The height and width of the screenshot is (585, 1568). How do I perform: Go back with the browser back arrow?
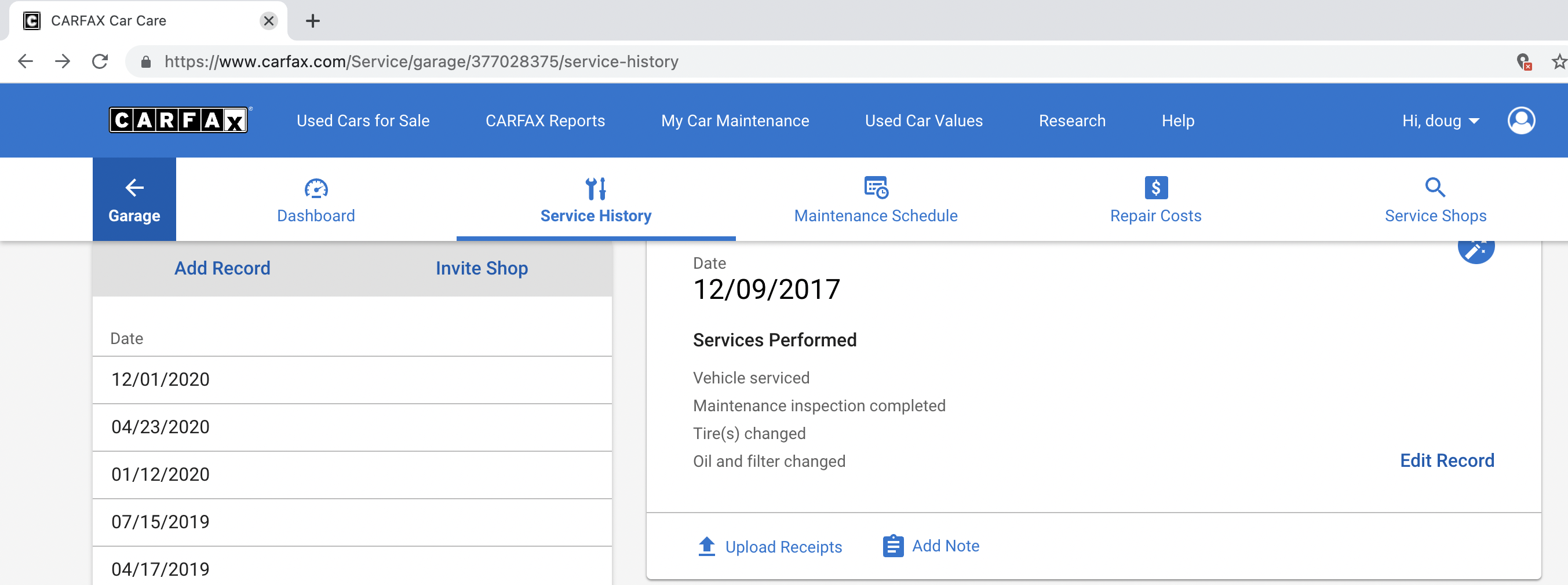coord(25,61)
